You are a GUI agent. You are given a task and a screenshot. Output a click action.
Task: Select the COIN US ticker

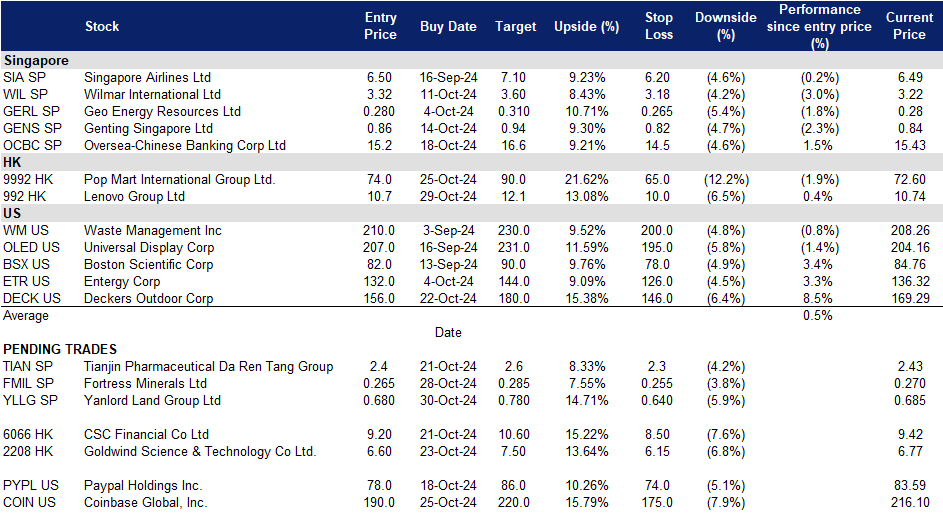click(29, 503)
